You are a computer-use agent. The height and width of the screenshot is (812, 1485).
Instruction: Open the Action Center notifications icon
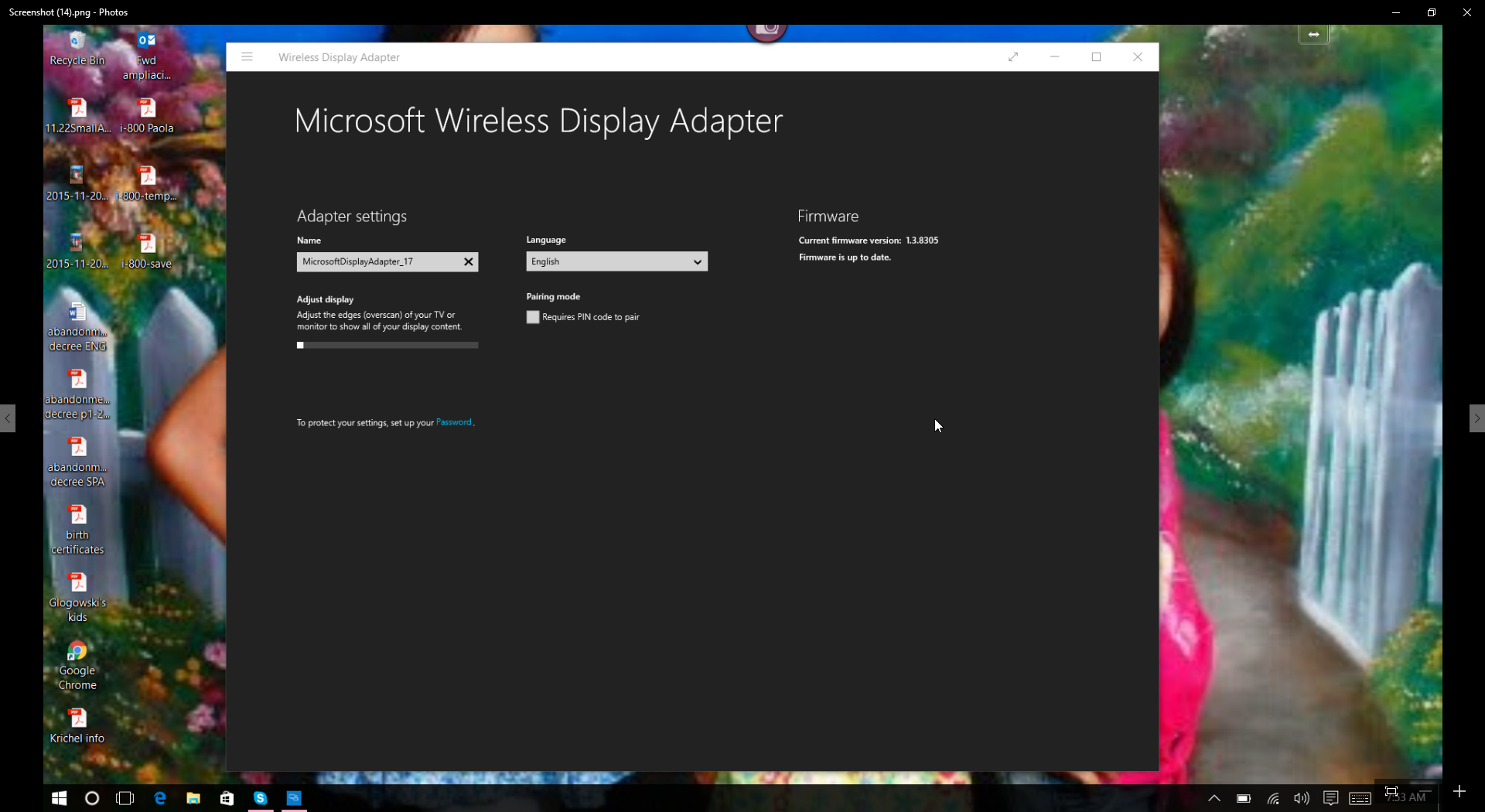[x=1331, y=798]
